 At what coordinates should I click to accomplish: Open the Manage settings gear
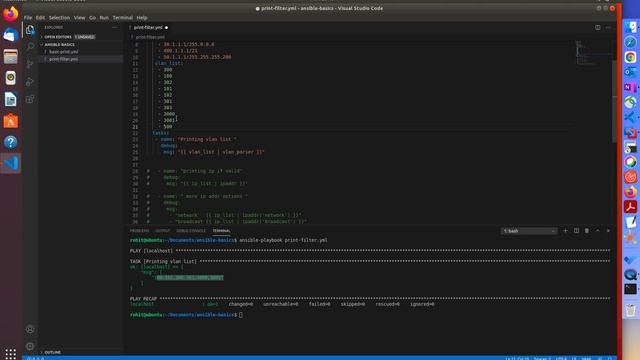[30, 346]
